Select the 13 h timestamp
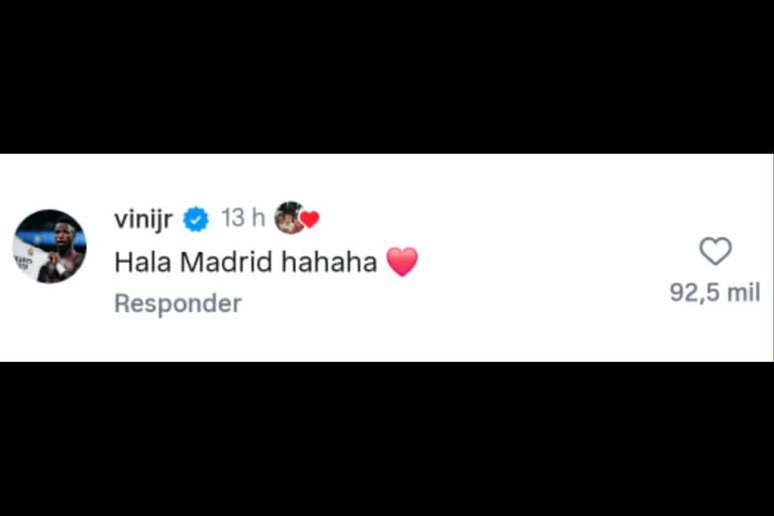The width and height of the screenshot is (774, 516). (x=243, y=218)
